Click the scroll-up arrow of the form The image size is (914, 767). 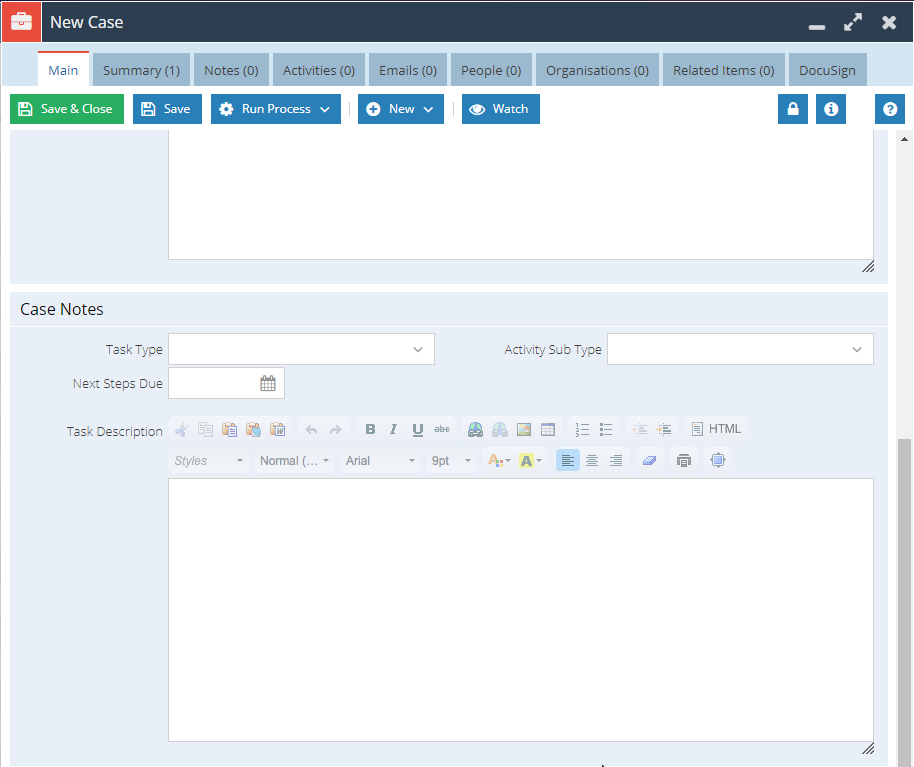904,139
